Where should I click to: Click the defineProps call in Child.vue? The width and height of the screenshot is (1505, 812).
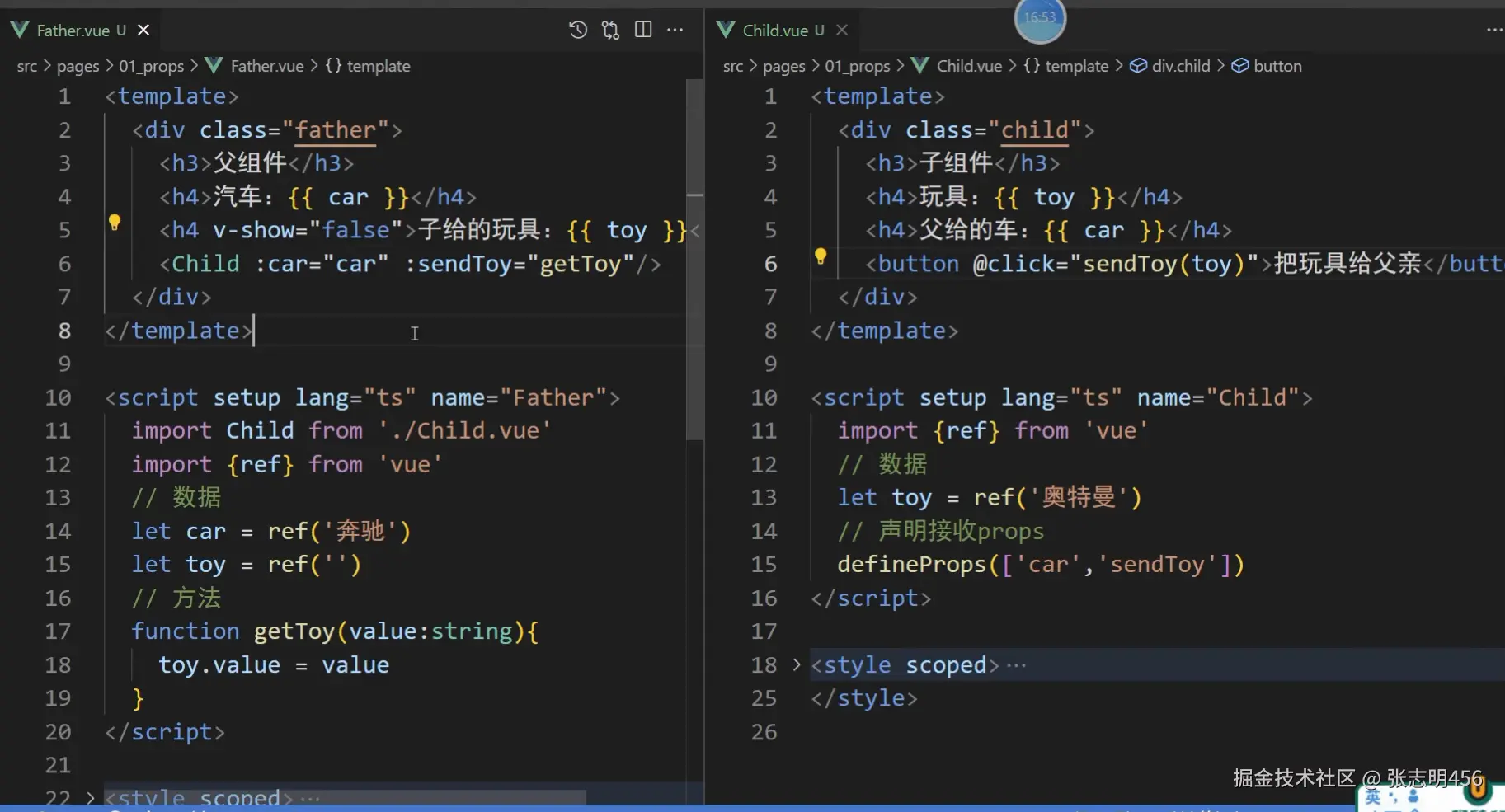(912, 565)
